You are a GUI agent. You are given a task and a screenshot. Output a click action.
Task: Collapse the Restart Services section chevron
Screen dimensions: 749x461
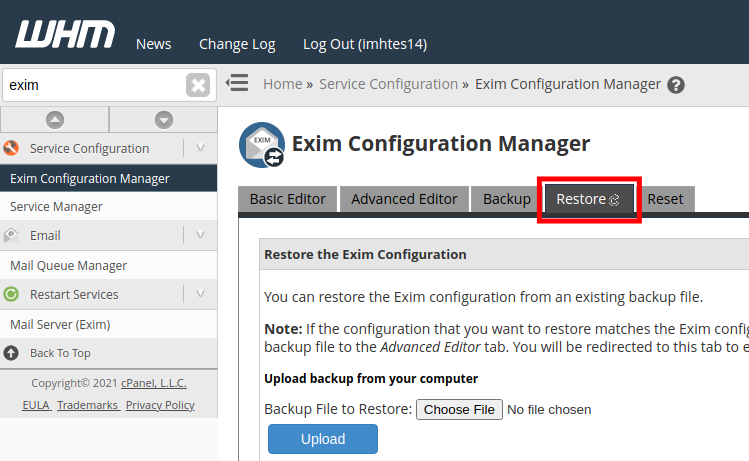point(200,294)
